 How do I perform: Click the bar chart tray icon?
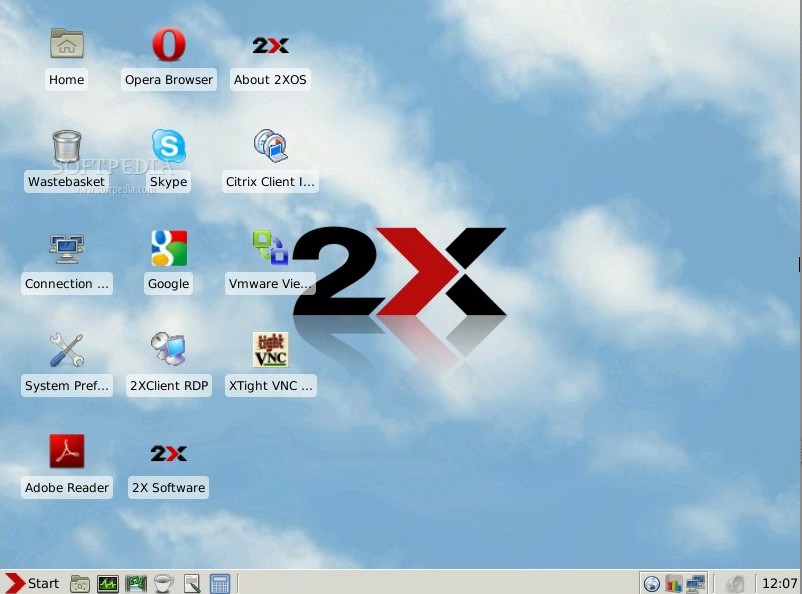(x=674, y=584)
